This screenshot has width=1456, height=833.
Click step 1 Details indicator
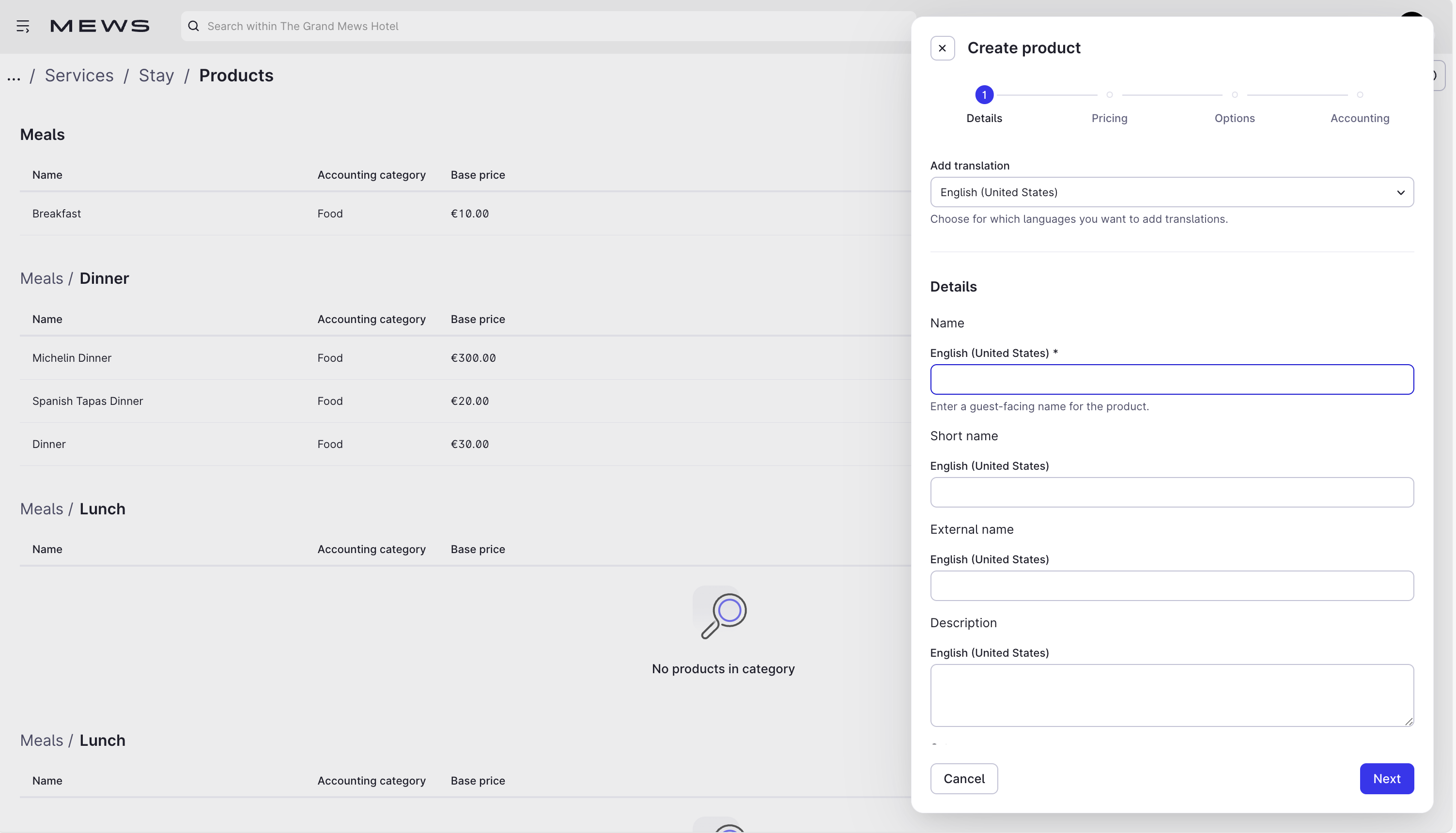(x=984, y=95)
